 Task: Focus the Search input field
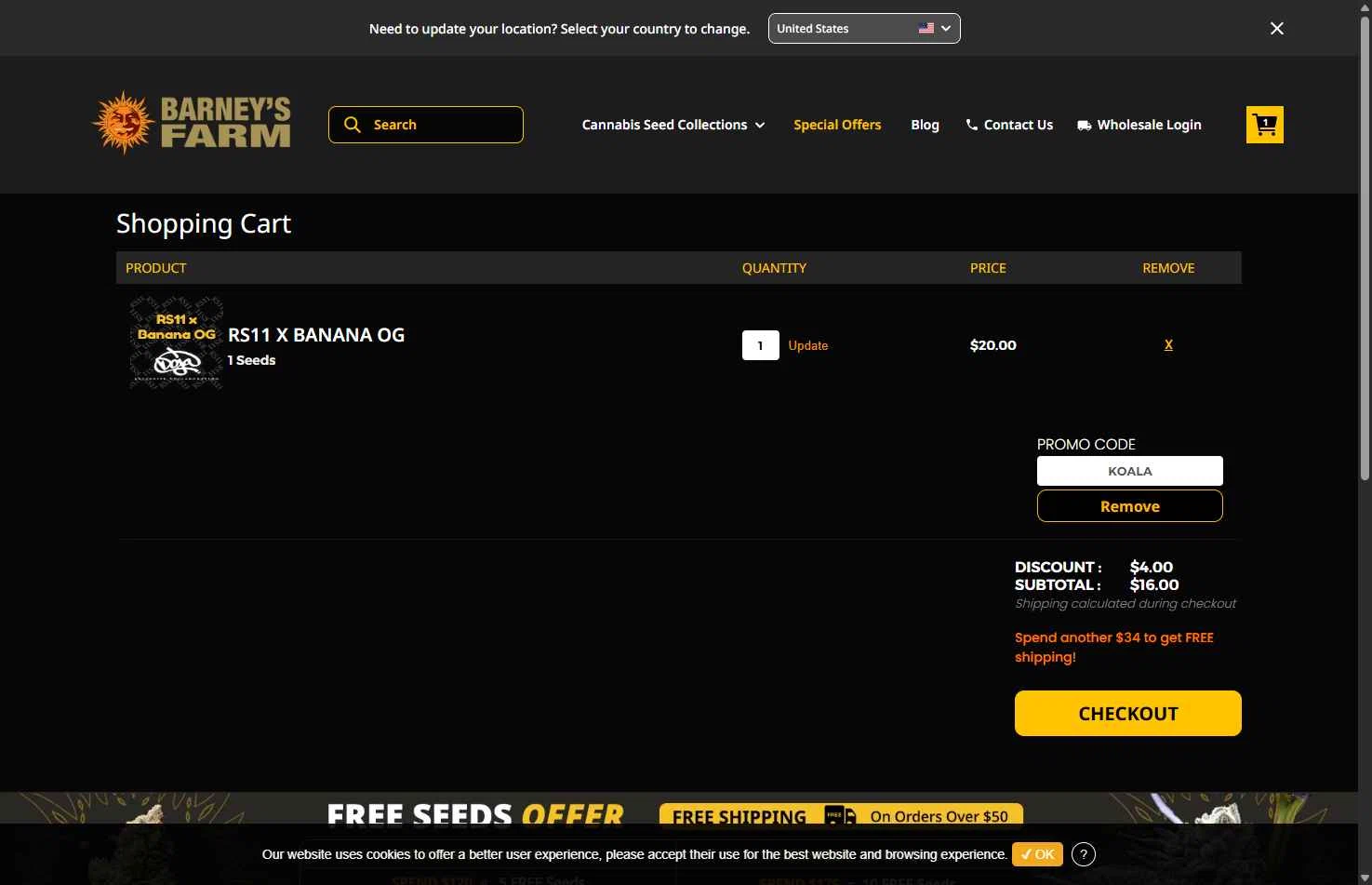coord(426,125)
